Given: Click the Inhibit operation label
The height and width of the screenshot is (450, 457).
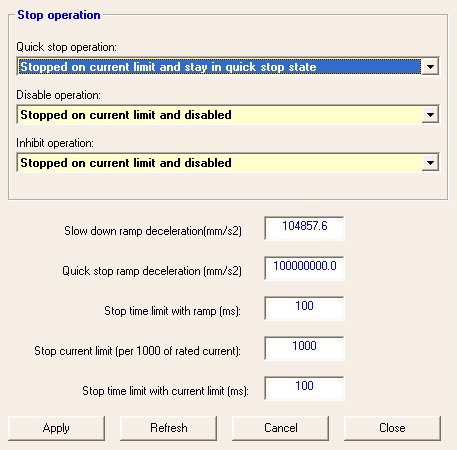Looking at the screenshot, I should (x=55, y=143).
